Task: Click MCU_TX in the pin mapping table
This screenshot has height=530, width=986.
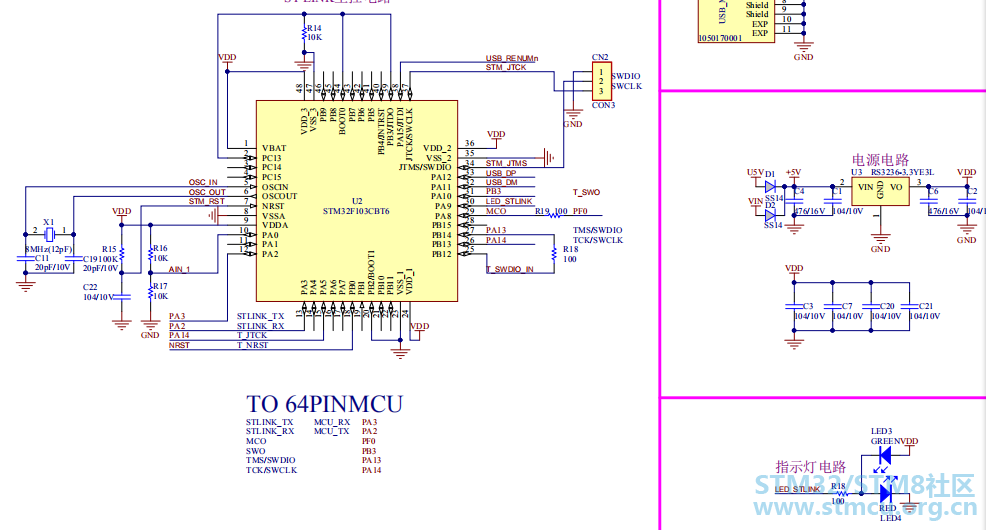Action: [331, 431]
